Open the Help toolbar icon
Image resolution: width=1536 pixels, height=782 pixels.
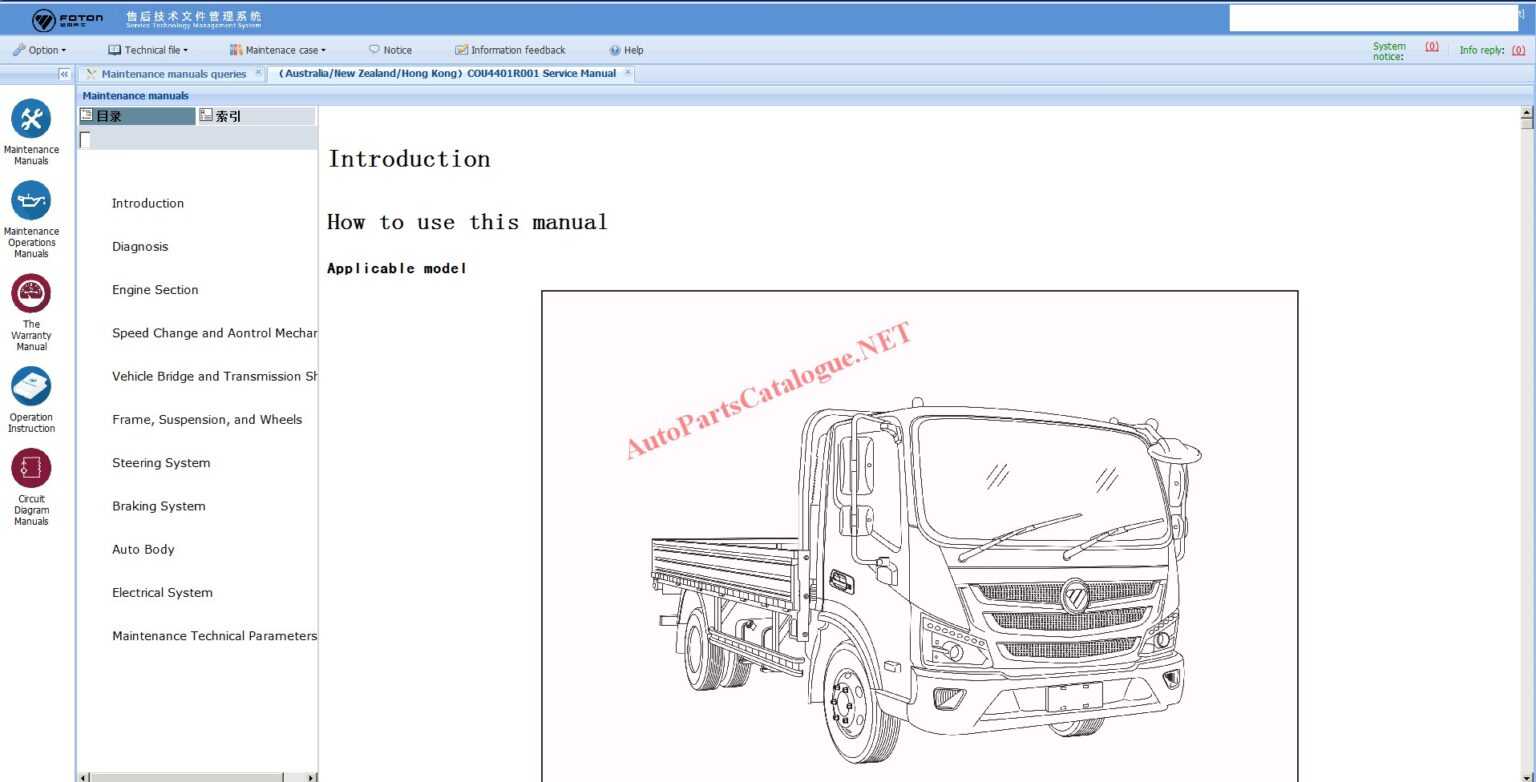[626, 49]
